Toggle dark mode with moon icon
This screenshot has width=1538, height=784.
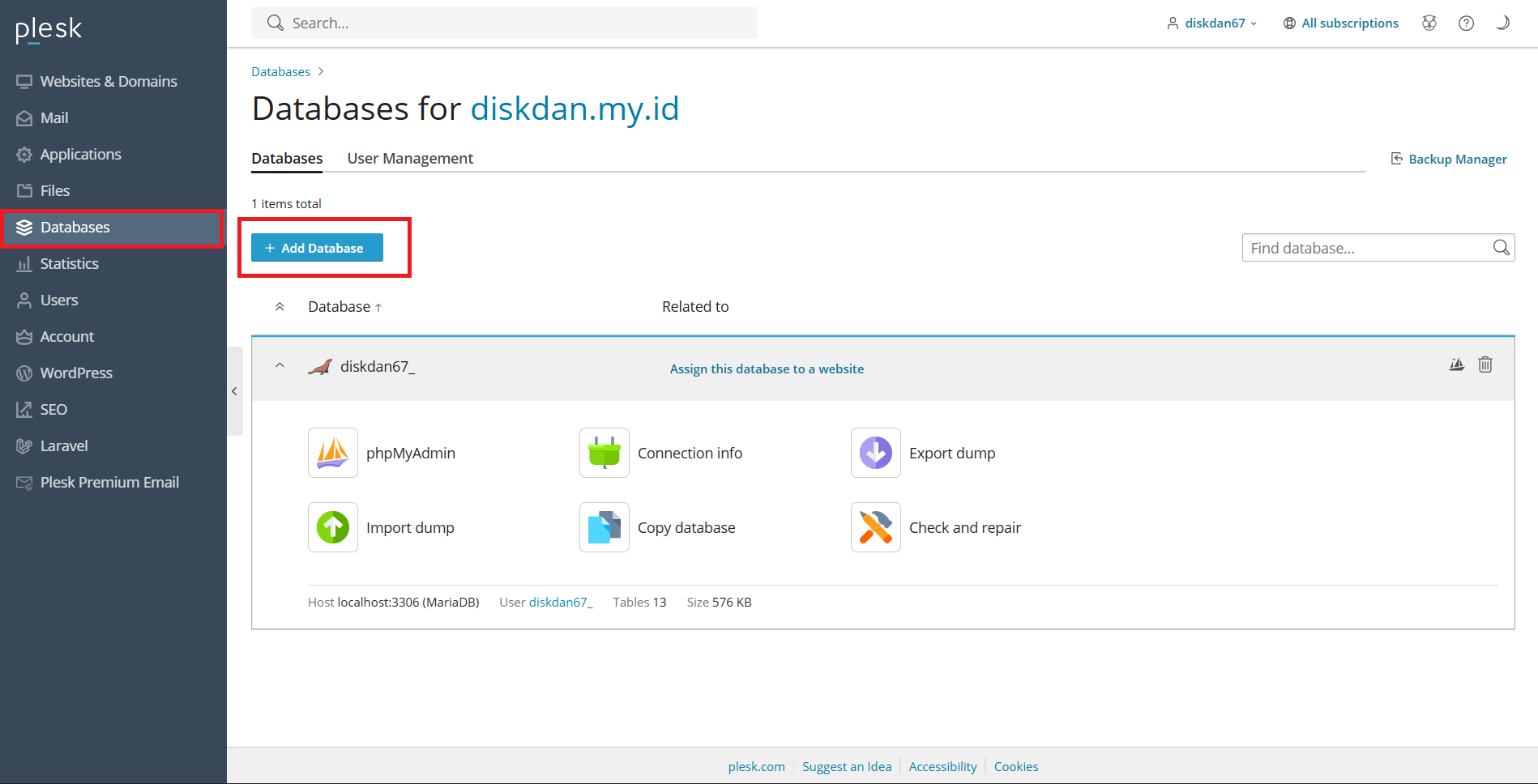tap(1502, 23)
